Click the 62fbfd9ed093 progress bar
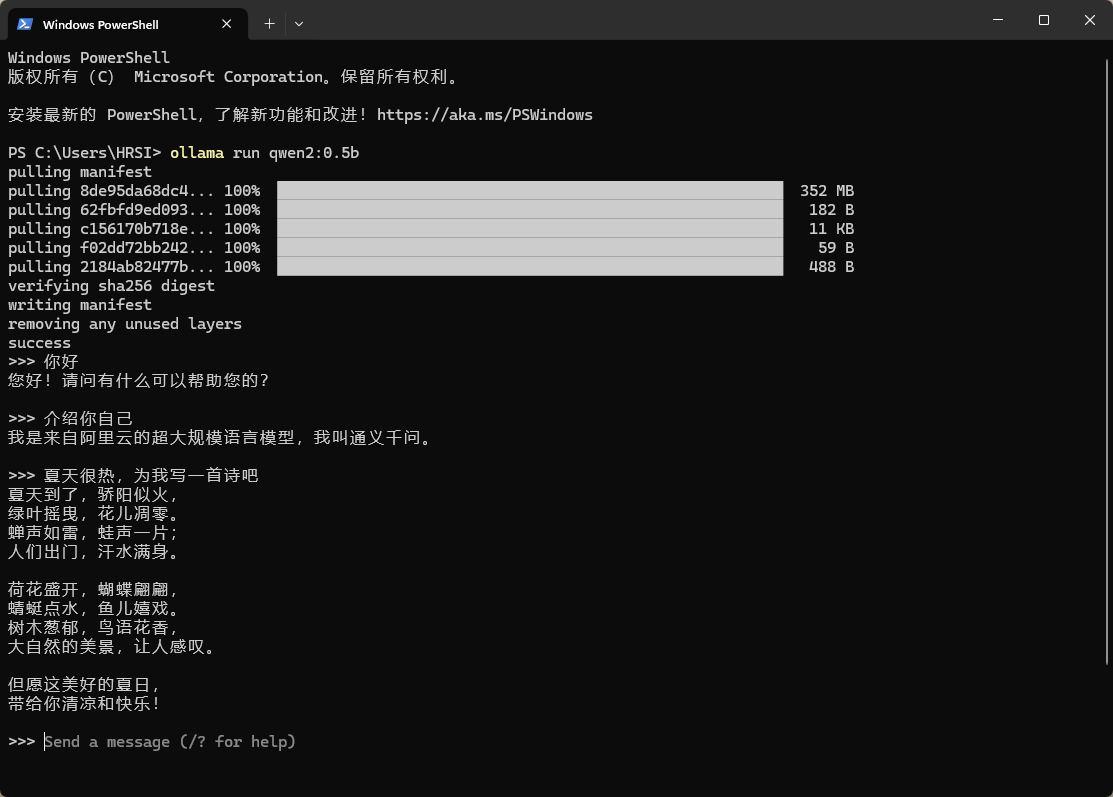 (x=530, y=209)
